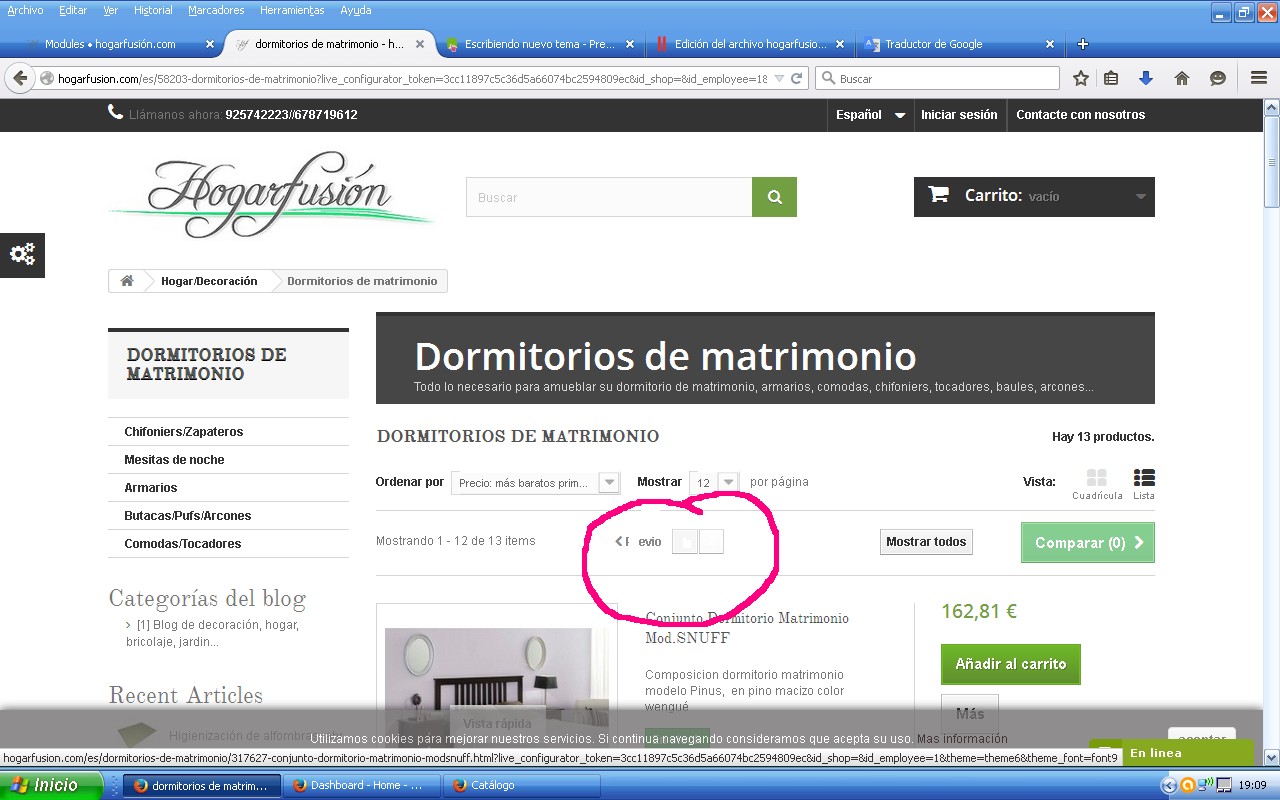Click the taskbar clock showing 19:09

pos(1253,785)
